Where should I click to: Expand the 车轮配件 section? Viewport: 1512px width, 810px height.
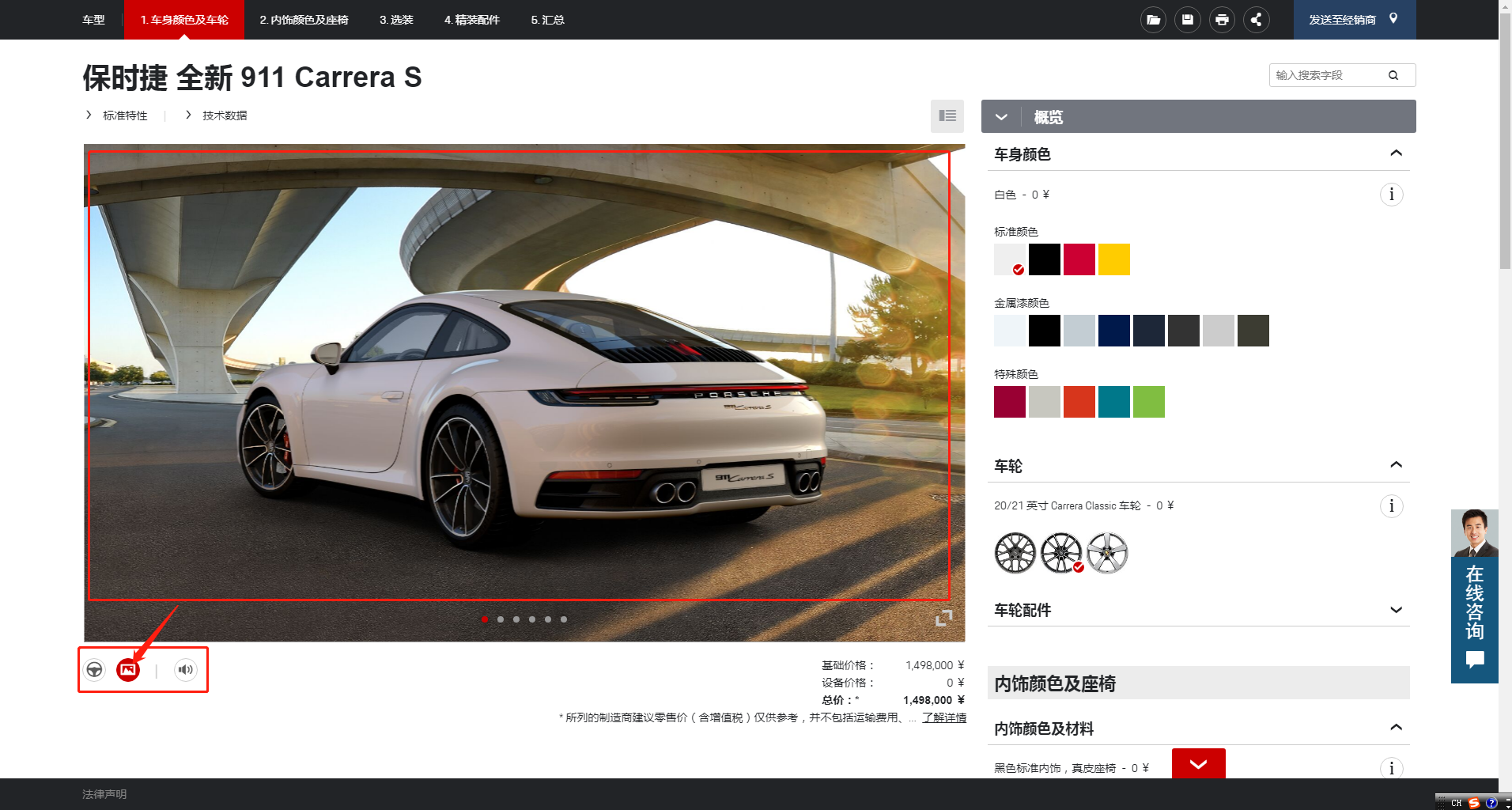click(1396, 610)
